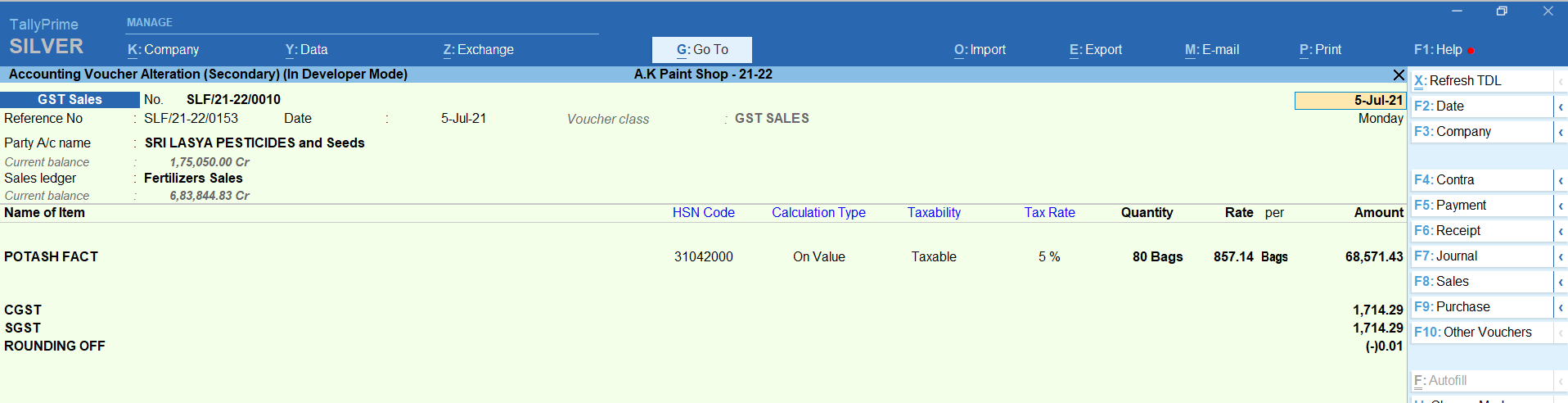This screenshot has width=1568, height=403.
Task: Click F: Autofill button
Action: (1481, 380)
